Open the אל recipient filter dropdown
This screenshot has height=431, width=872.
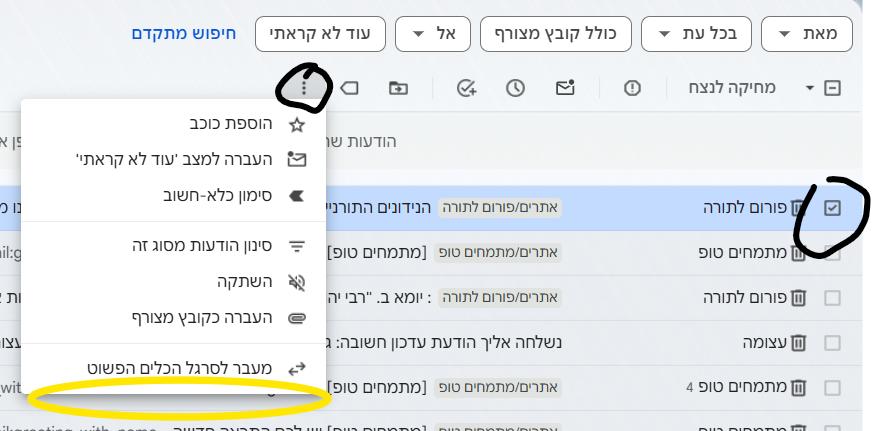(x=433, y=35)
